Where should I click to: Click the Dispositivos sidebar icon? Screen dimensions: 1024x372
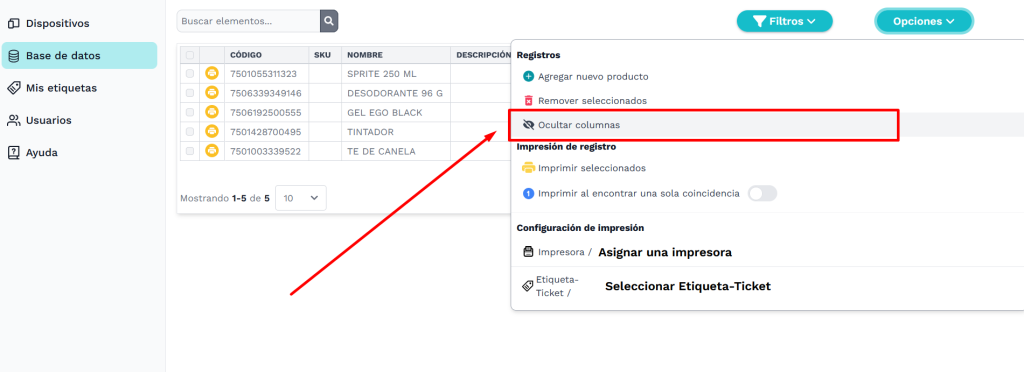point(13,23)
